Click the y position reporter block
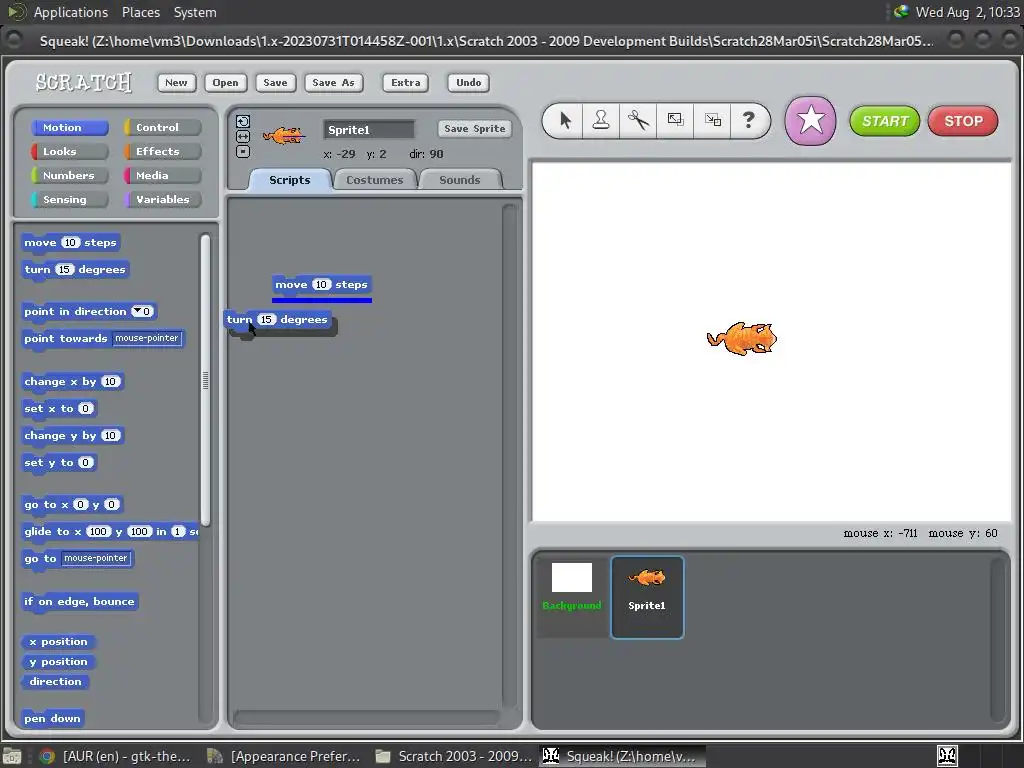The width and height of the screenshot is (1024, 768). pos(58,662)
